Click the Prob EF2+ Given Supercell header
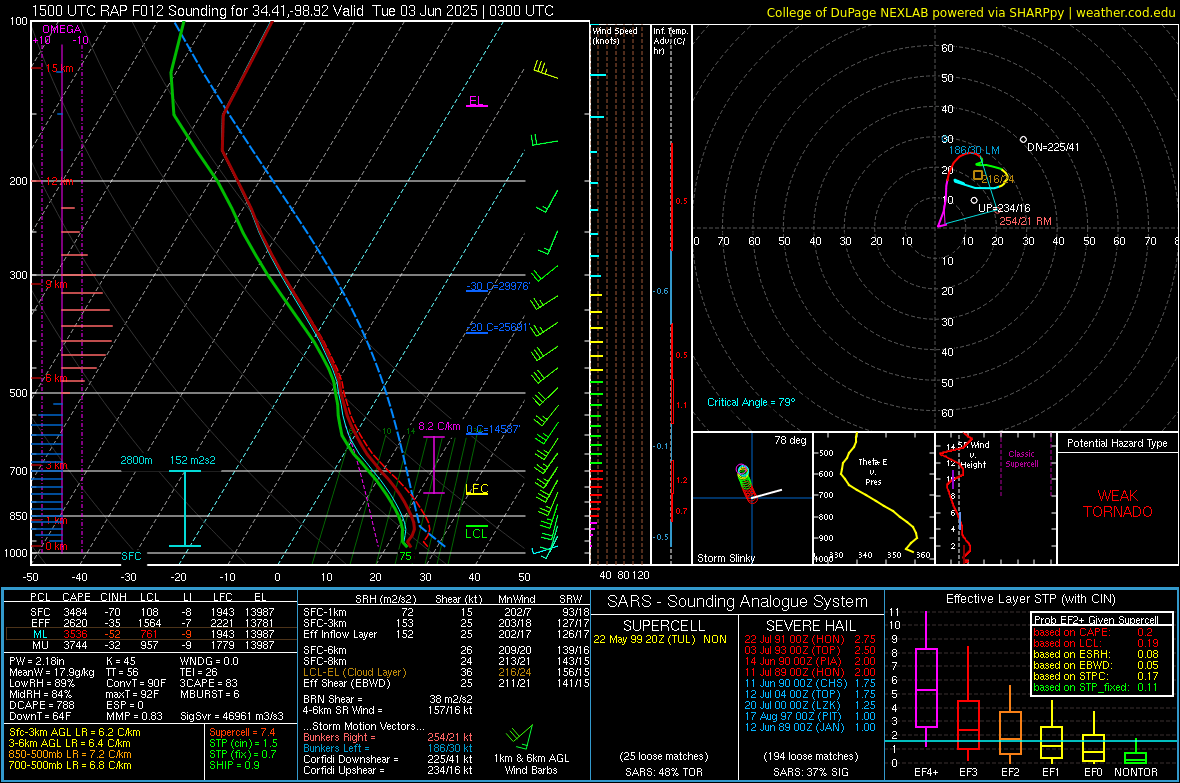The image size is (1180, 783). [x=1096, y=620]
